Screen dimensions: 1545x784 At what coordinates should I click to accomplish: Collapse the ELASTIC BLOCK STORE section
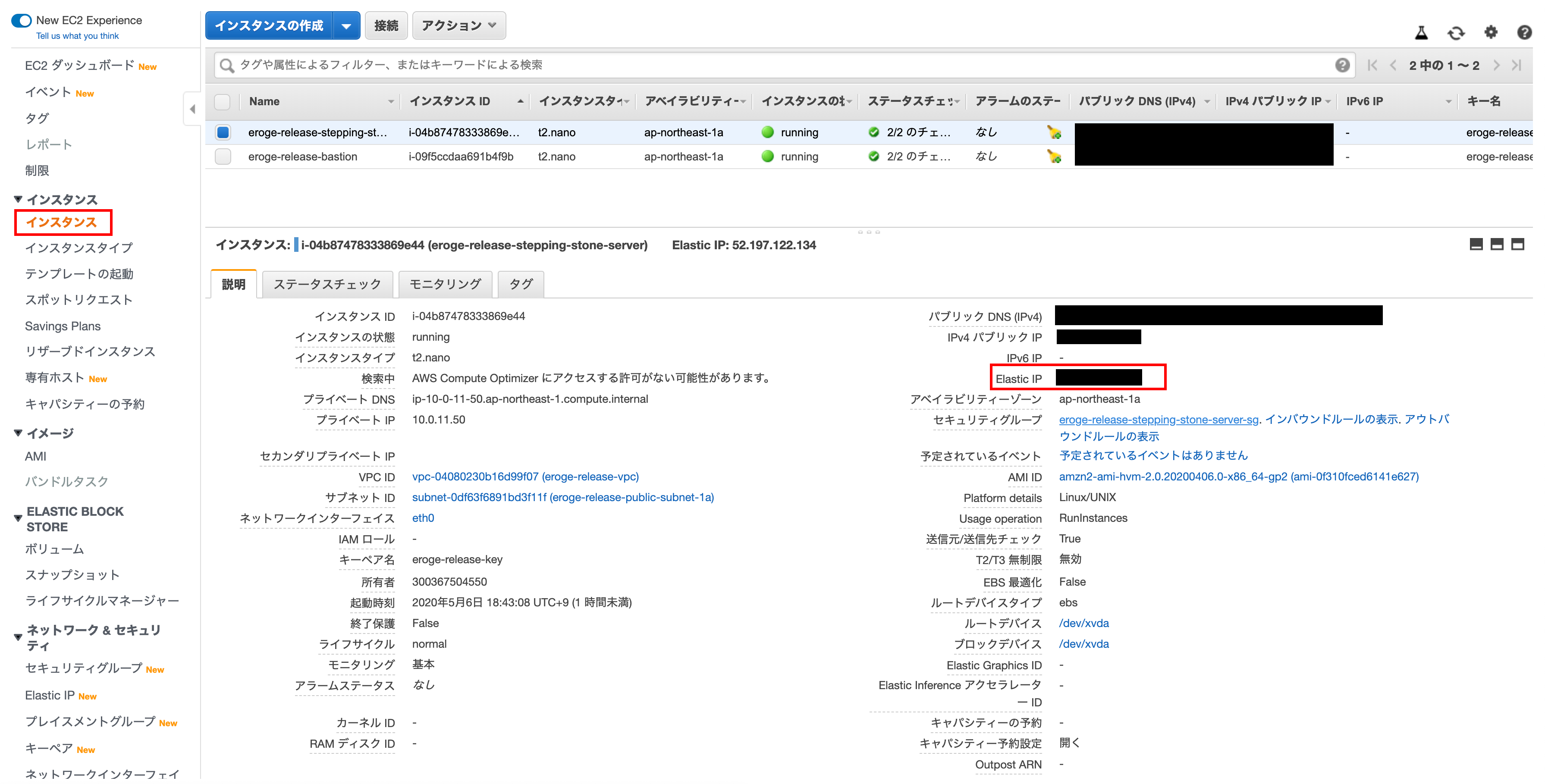[18, 518]
